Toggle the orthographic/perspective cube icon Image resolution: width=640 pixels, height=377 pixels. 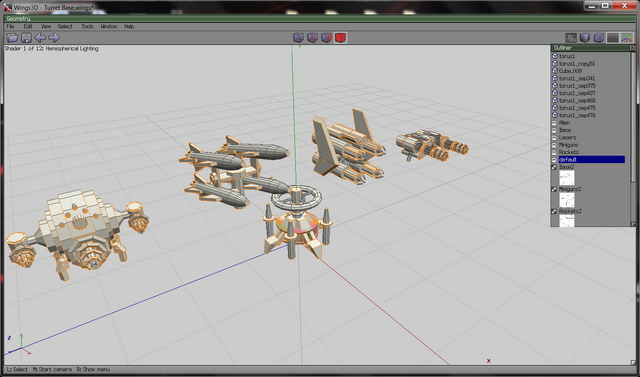click(x=599, y=38)
